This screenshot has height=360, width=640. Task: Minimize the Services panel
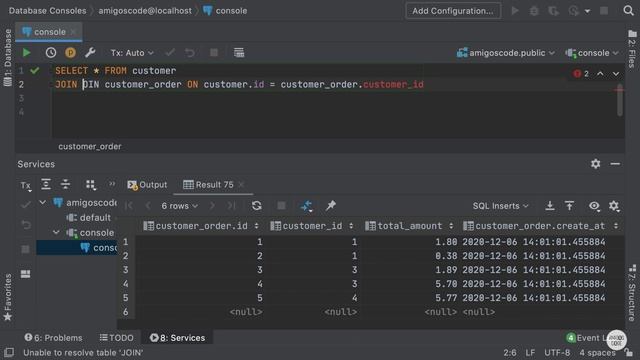pyautogui.click(x=615, y=164)
